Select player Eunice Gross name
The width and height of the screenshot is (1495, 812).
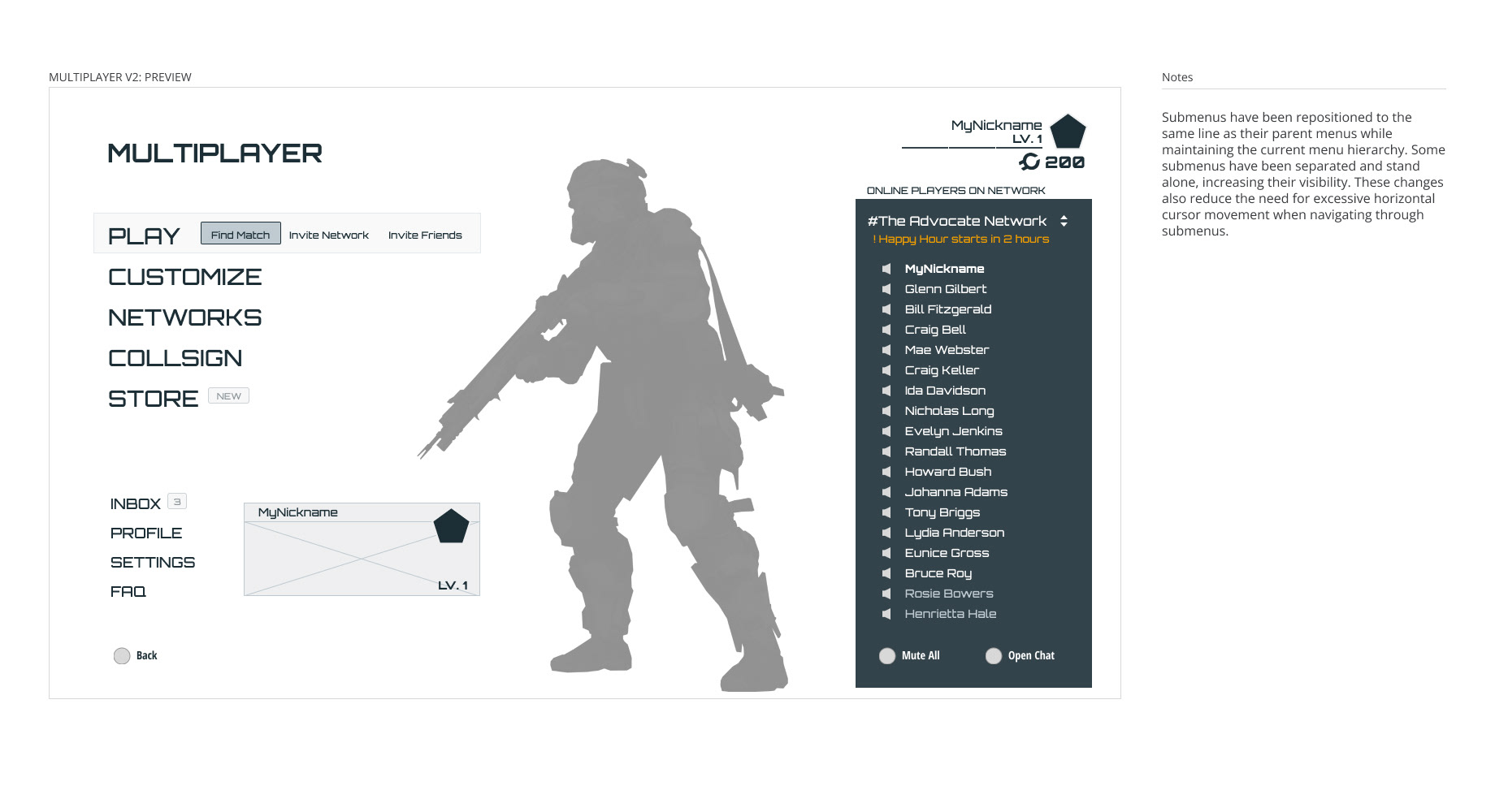coord(947,553)
